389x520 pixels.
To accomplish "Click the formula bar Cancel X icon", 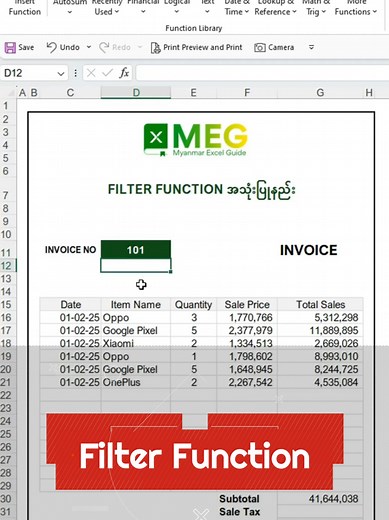I will click(x=91, y=73).
